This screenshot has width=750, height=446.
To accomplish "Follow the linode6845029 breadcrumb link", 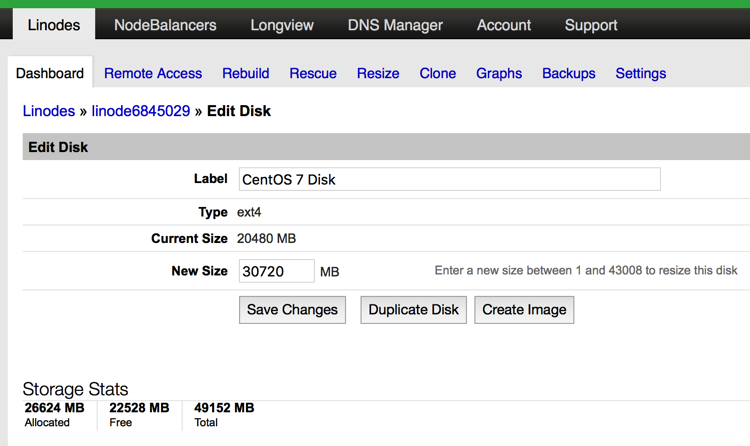I will (141, 111).
